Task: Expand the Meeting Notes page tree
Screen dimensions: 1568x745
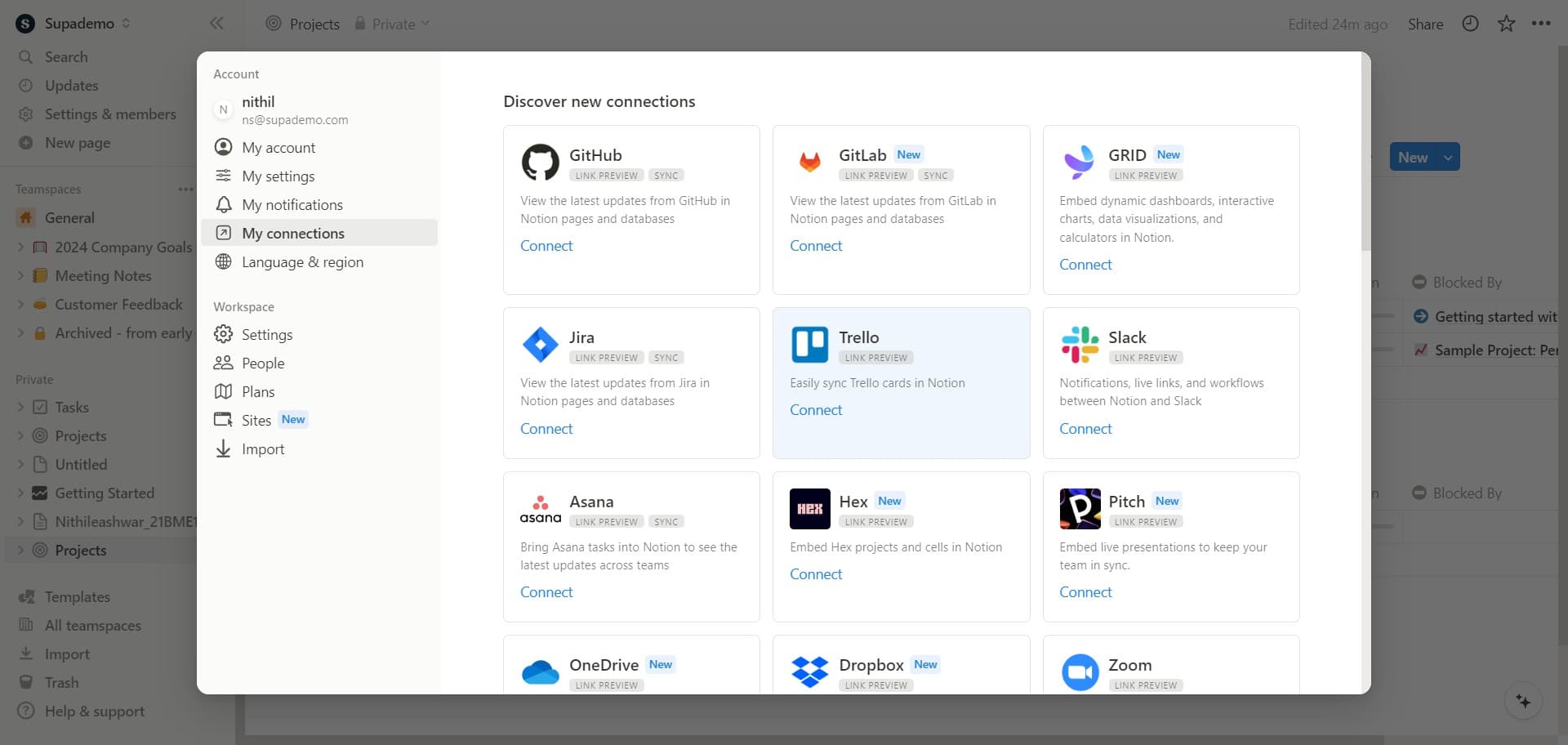Action: tap(20, 276)
